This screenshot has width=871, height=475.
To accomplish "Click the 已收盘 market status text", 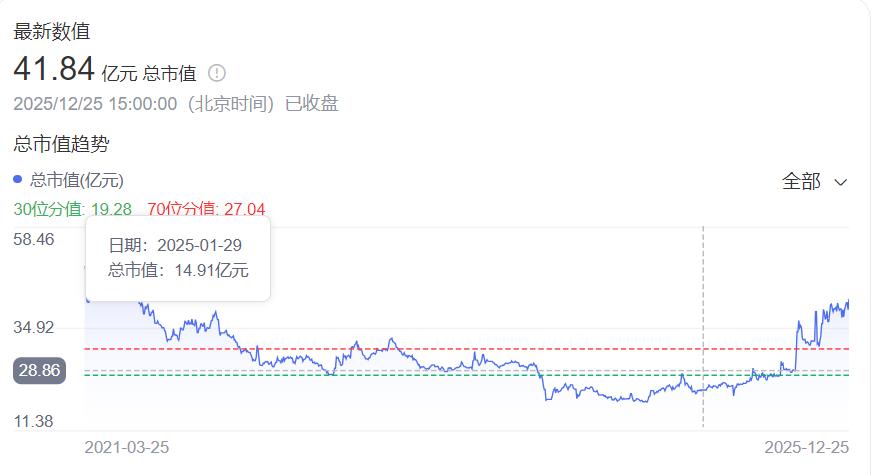I will 312,104.
